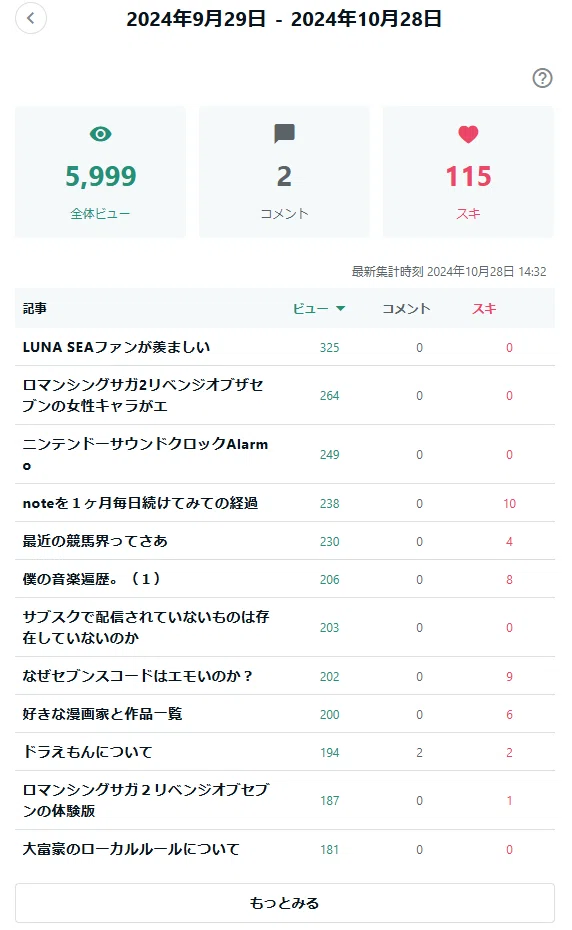Open the article 大富豪のローカルルールについて

coord(131,849)
